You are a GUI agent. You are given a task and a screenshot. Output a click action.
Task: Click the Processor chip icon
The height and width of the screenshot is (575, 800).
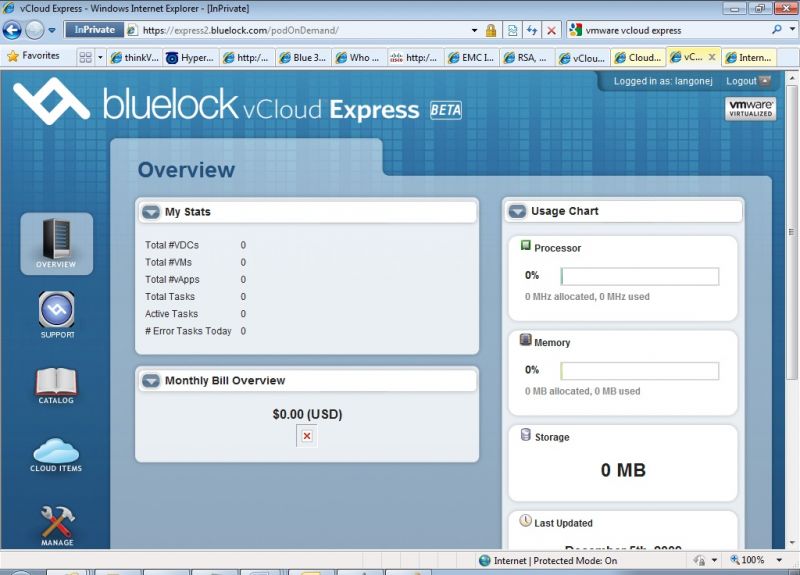(x=526, y=246)
